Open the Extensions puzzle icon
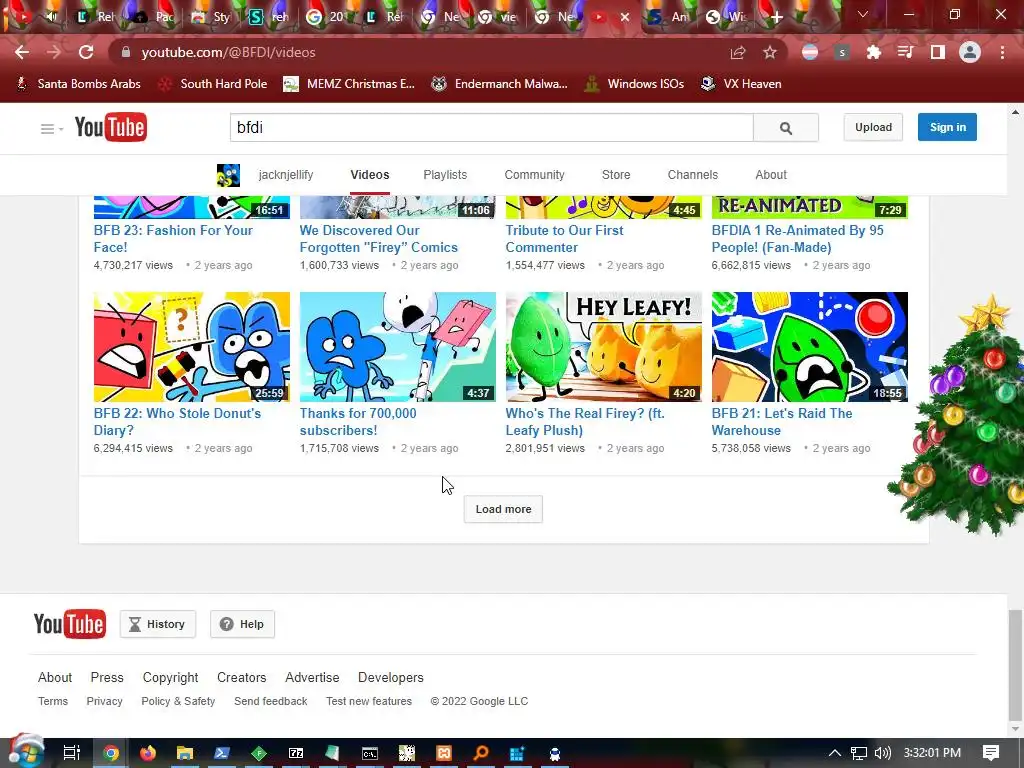The width and height of the screenshot is (1024, 768). [x=874, y=52]
